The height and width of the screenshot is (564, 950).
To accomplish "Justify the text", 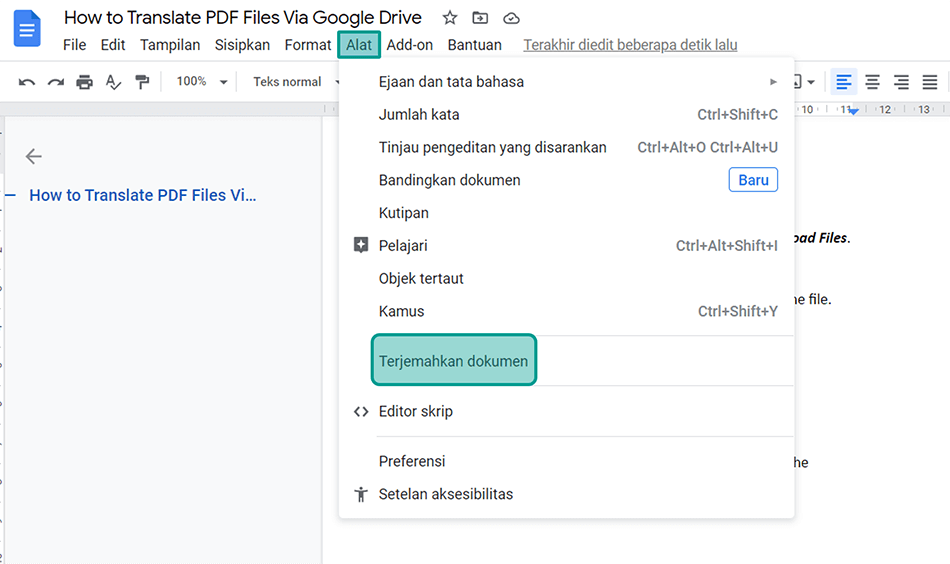I will [x=930, y=82].
